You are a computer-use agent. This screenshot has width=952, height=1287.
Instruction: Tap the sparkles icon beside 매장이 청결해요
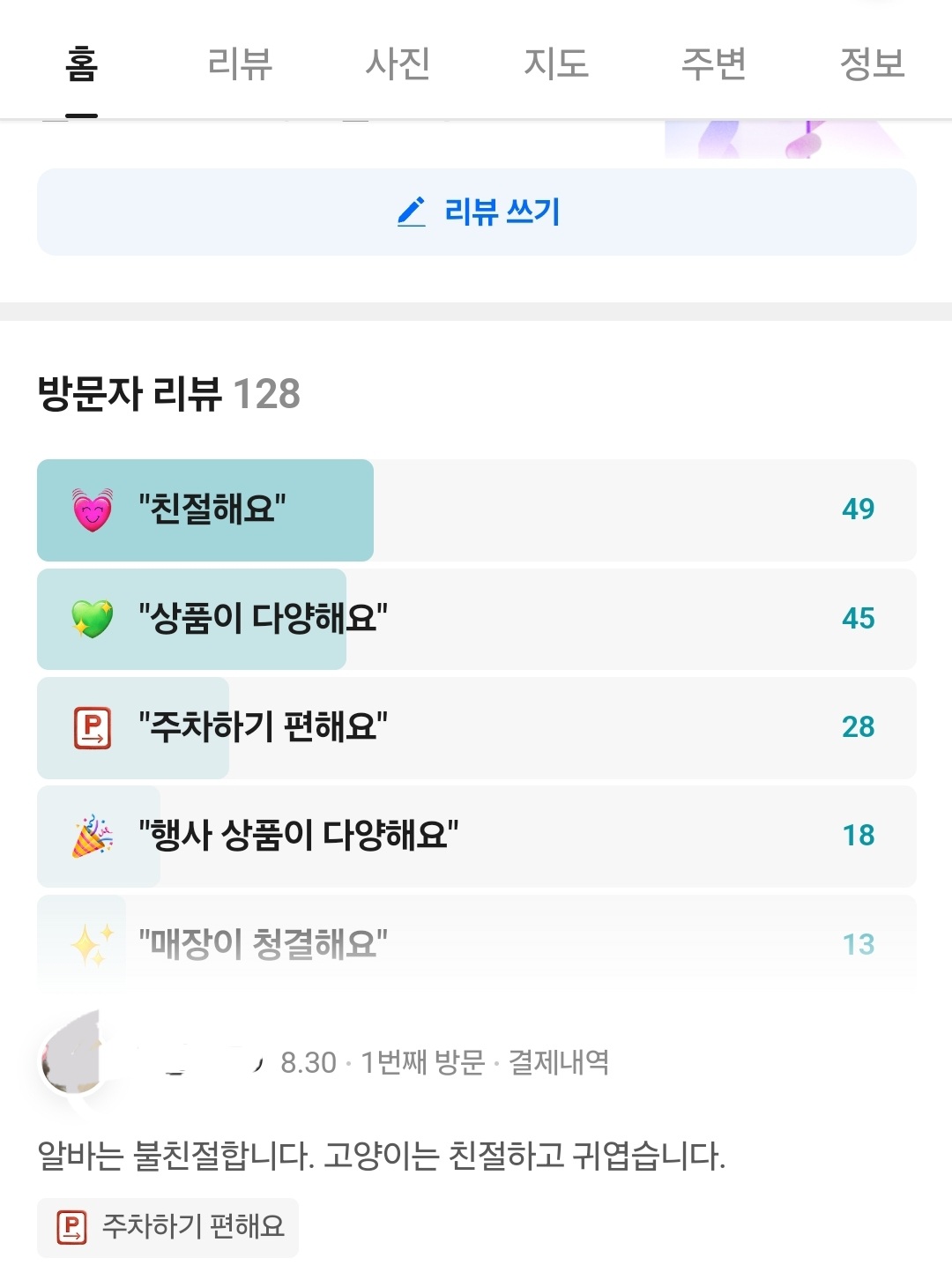[x=92, y=945]
